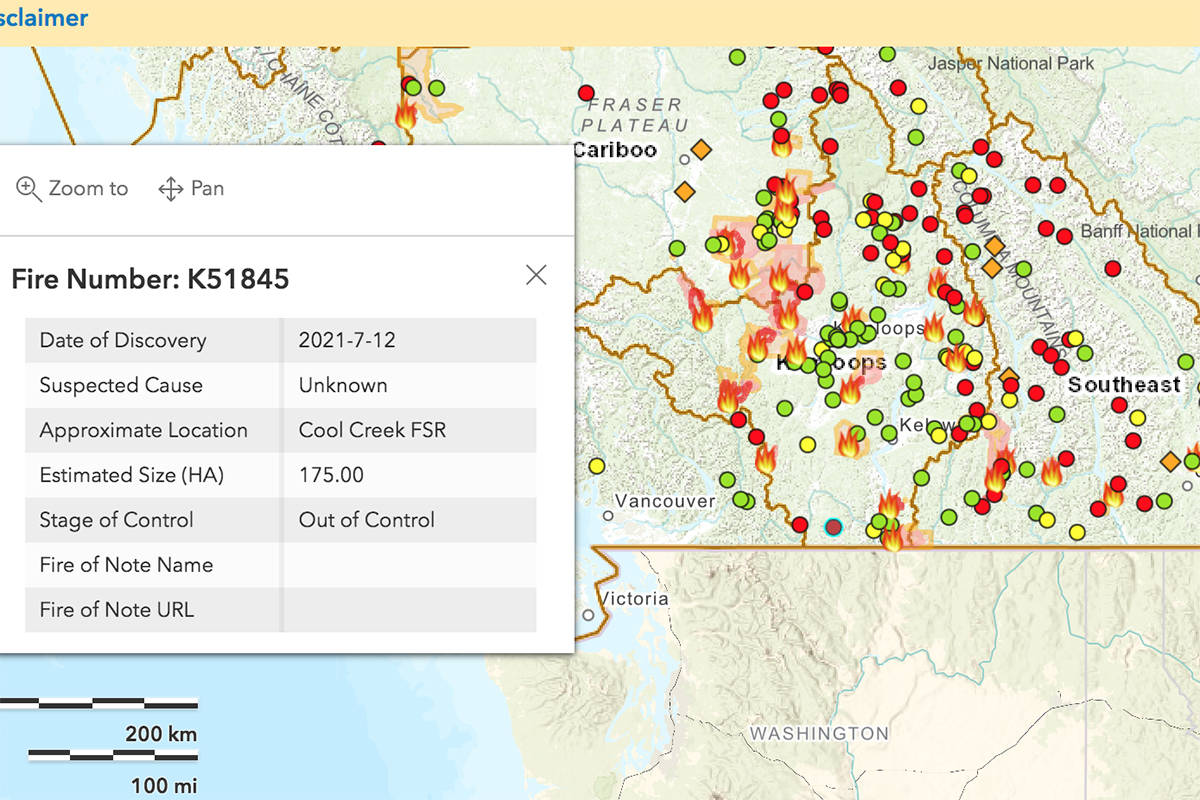The height and width of the screenshot is (800, 1200).
Task: Activate the Pan tool in popup
Action: [x=191, y=189]
